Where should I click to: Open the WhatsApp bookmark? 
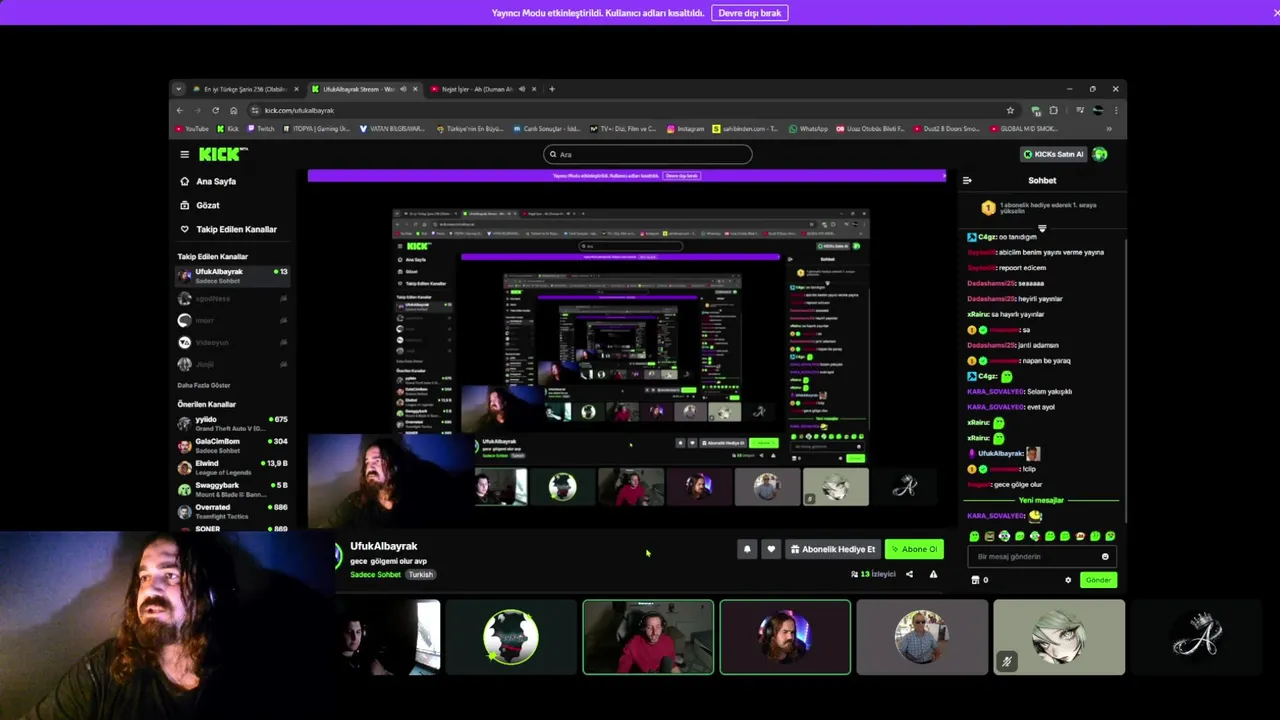coord(808,129)
